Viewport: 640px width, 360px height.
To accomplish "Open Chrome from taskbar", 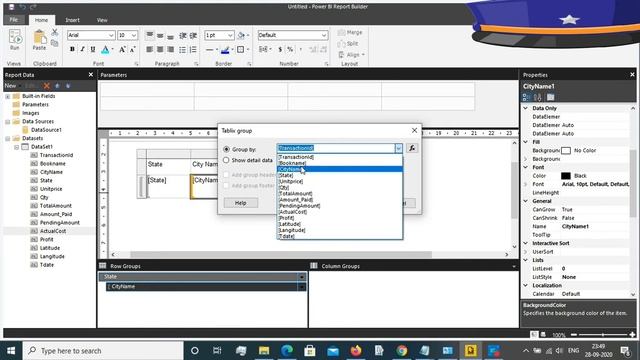I will tap(402, 351).
